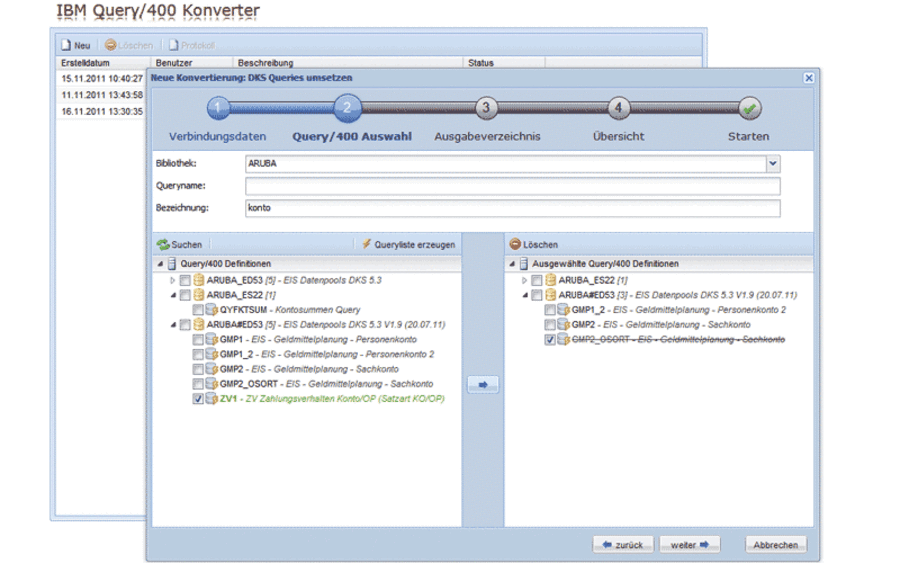Select step 2 Query/400 Auswahl

pyautogui.click(x=347, y=107)
